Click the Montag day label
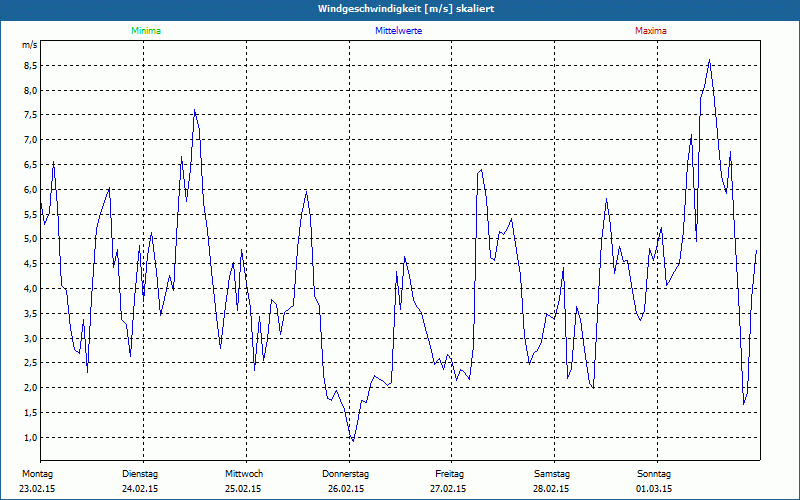Viewport: 800px width, 500px height. click(x=37, y=474)
